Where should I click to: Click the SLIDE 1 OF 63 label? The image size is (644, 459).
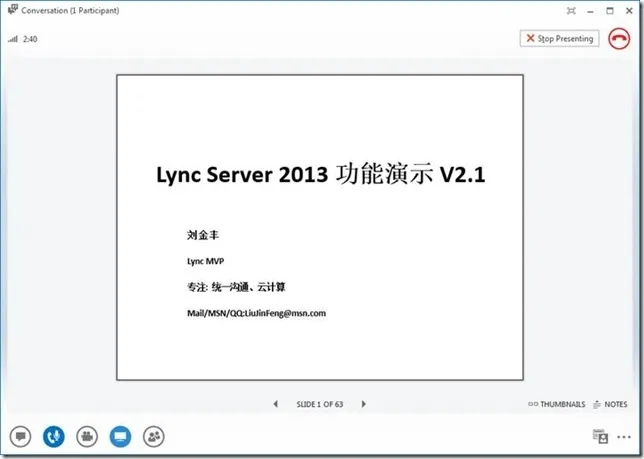pyautogui.click(x=320, y=404)
